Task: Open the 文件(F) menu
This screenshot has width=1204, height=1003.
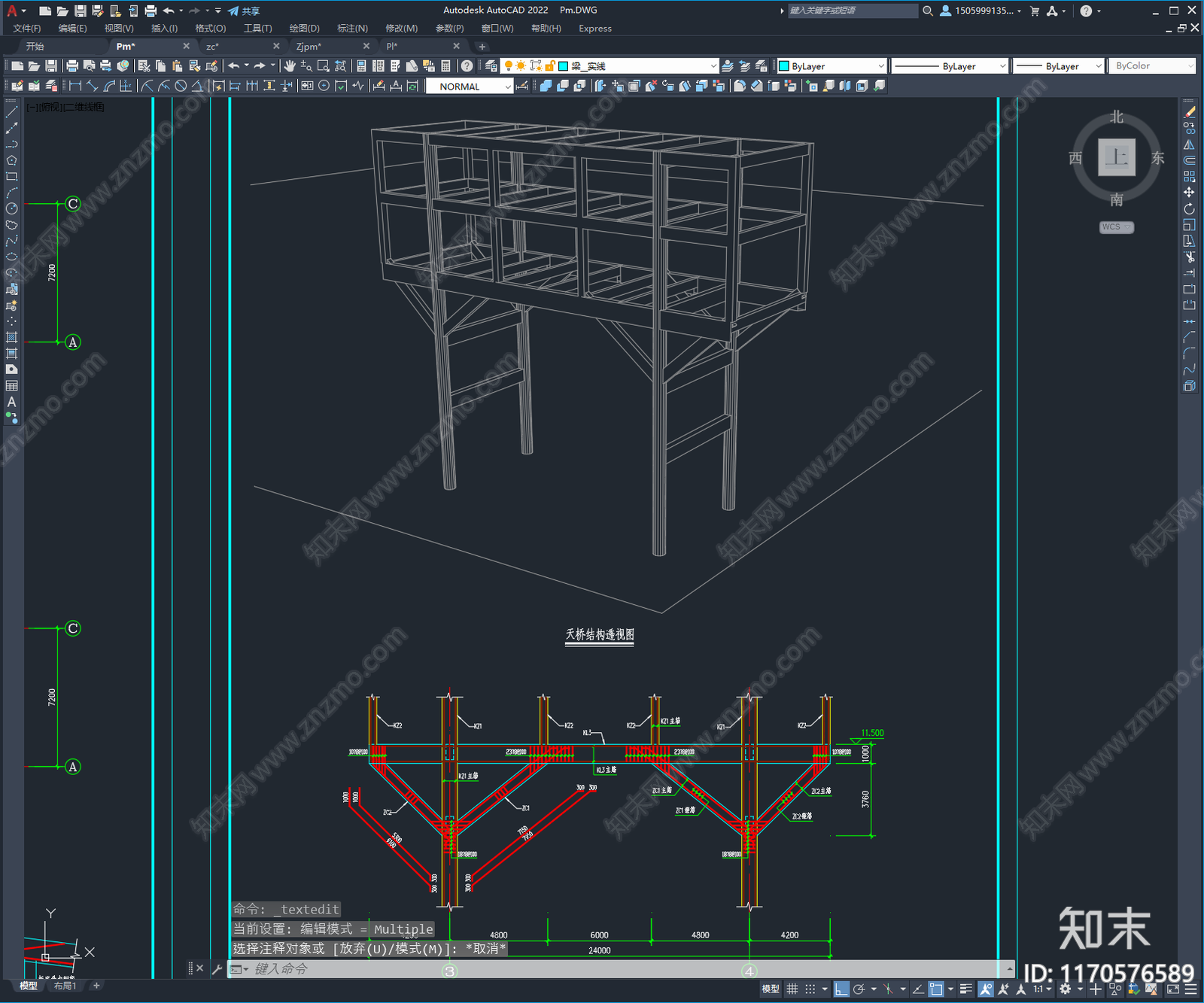Action: [27, 29]
